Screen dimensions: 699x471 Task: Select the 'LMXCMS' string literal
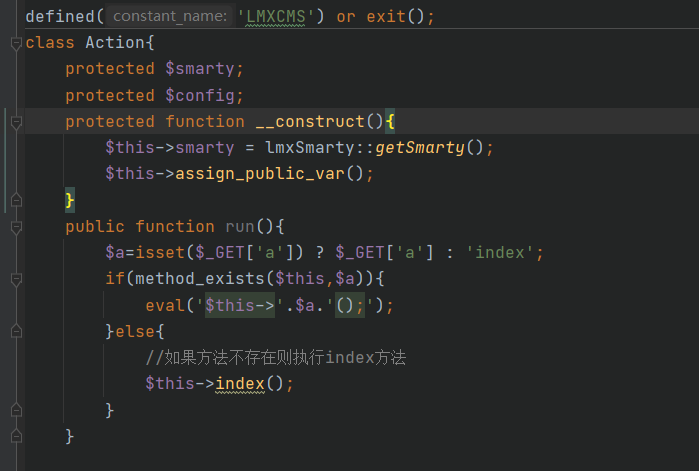[x=275, y=17]
